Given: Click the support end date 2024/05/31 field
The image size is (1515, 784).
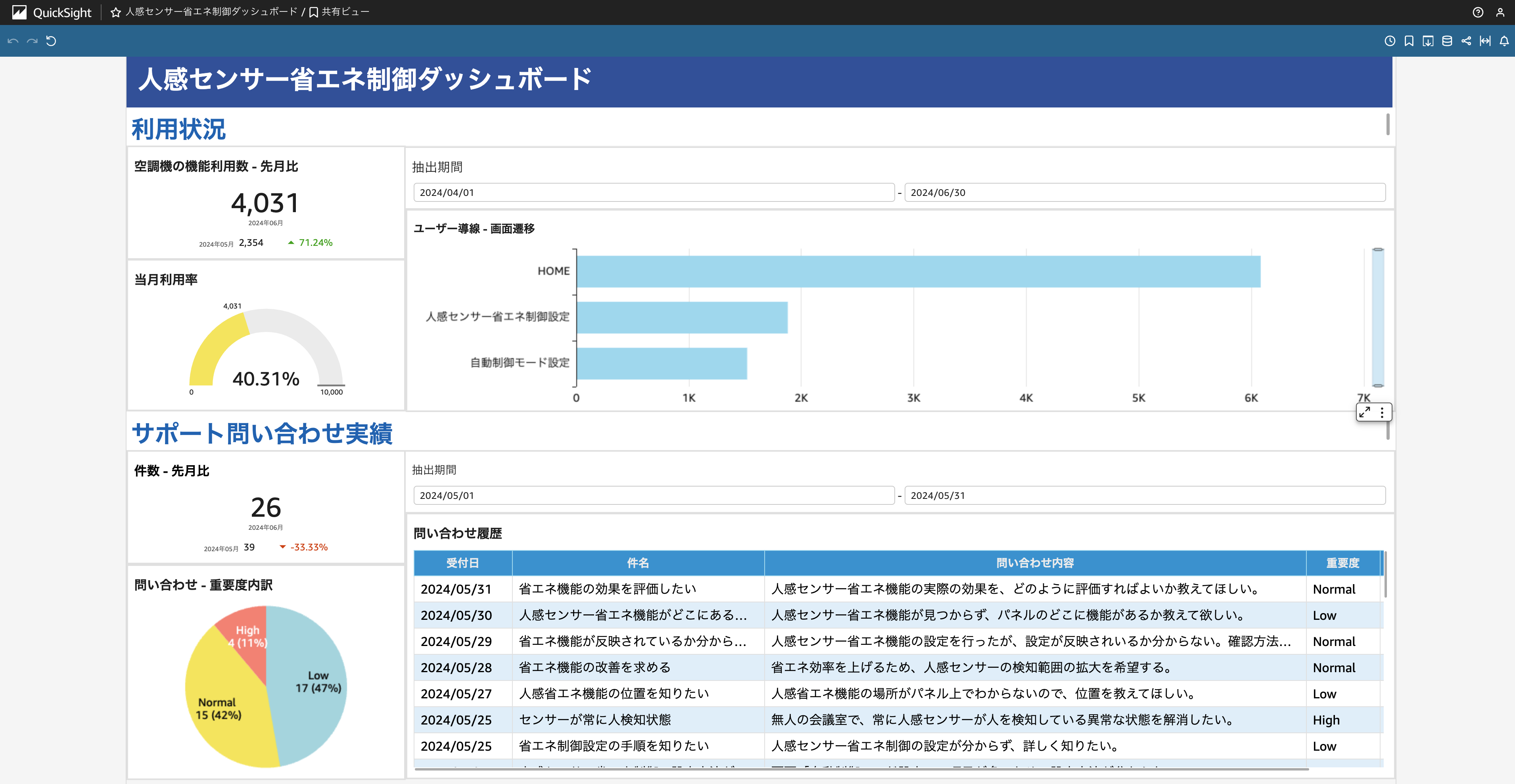Looking at the screenshot, I should [x=1144, y=495].
